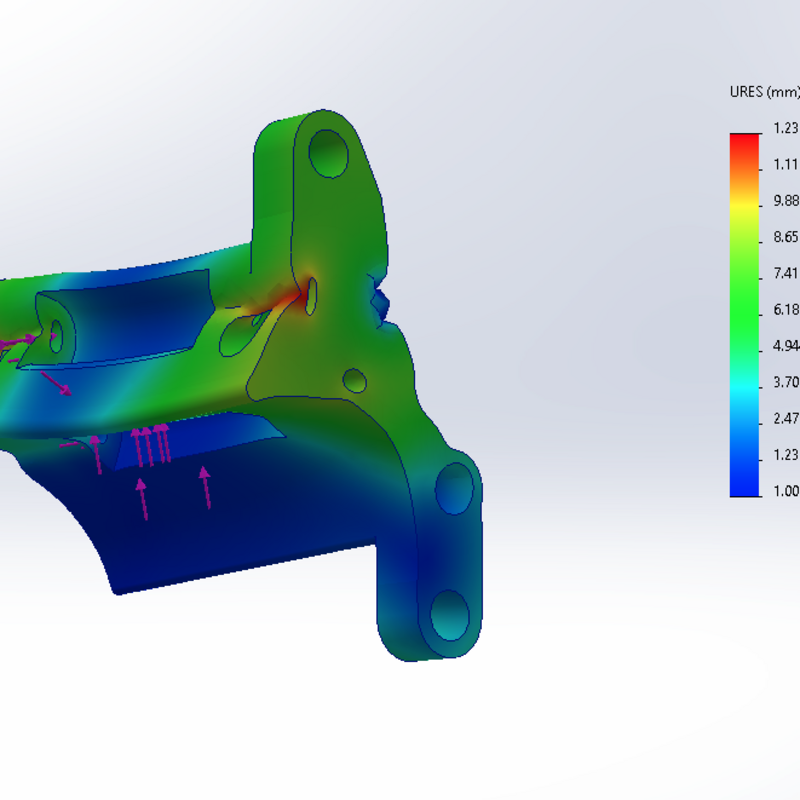Click the 9.88 legend value

pos(785,201)
